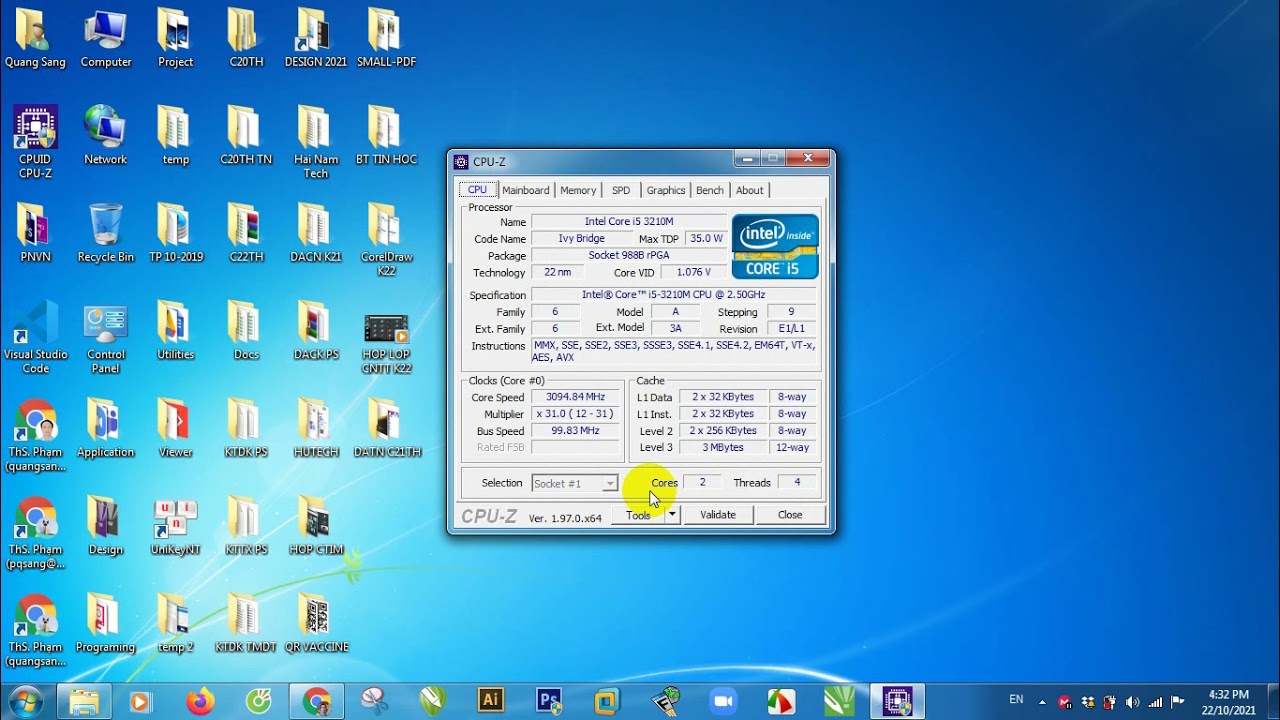Open the Recycle Bin icon
The image size is (1280, 720).
click(106, 233)
